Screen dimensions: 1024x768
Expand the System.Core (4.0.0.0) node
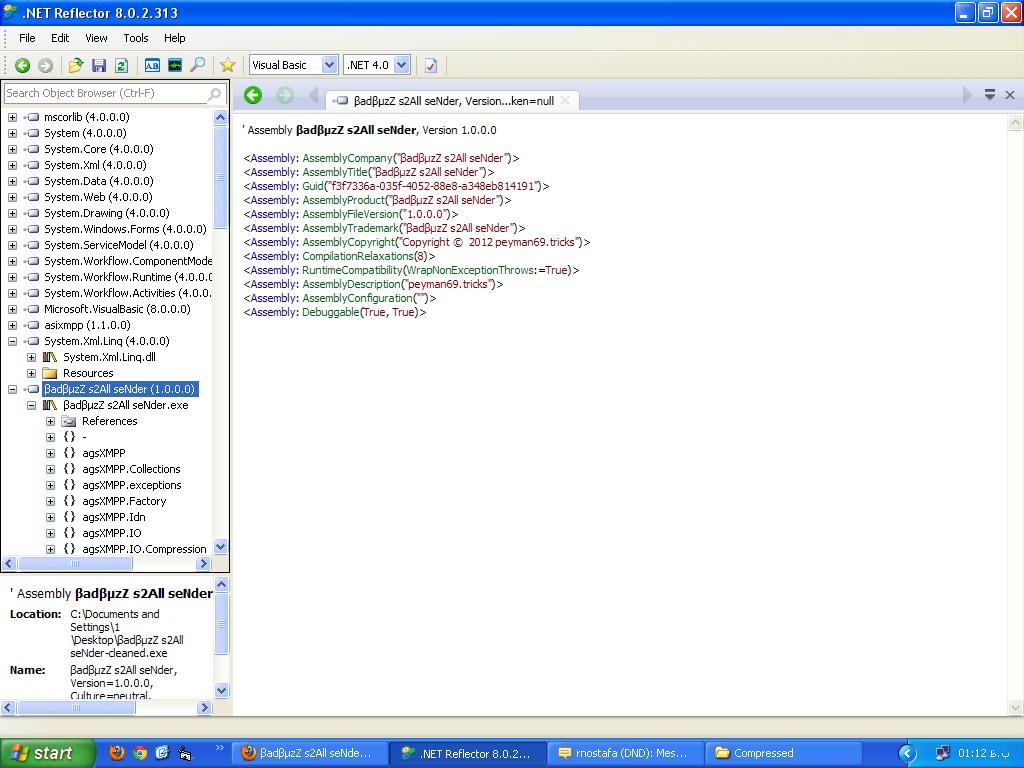[x=12, y=150]
